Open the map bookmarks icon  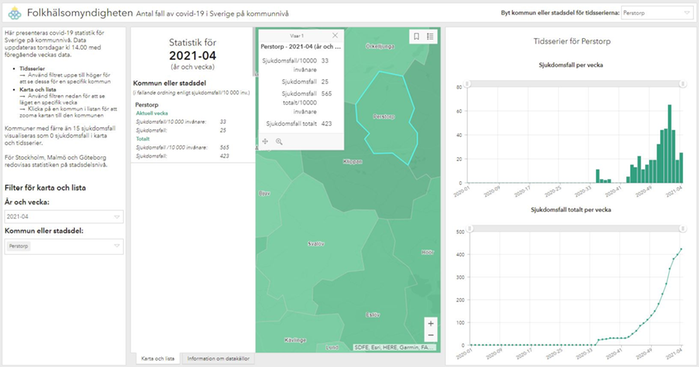416,37
